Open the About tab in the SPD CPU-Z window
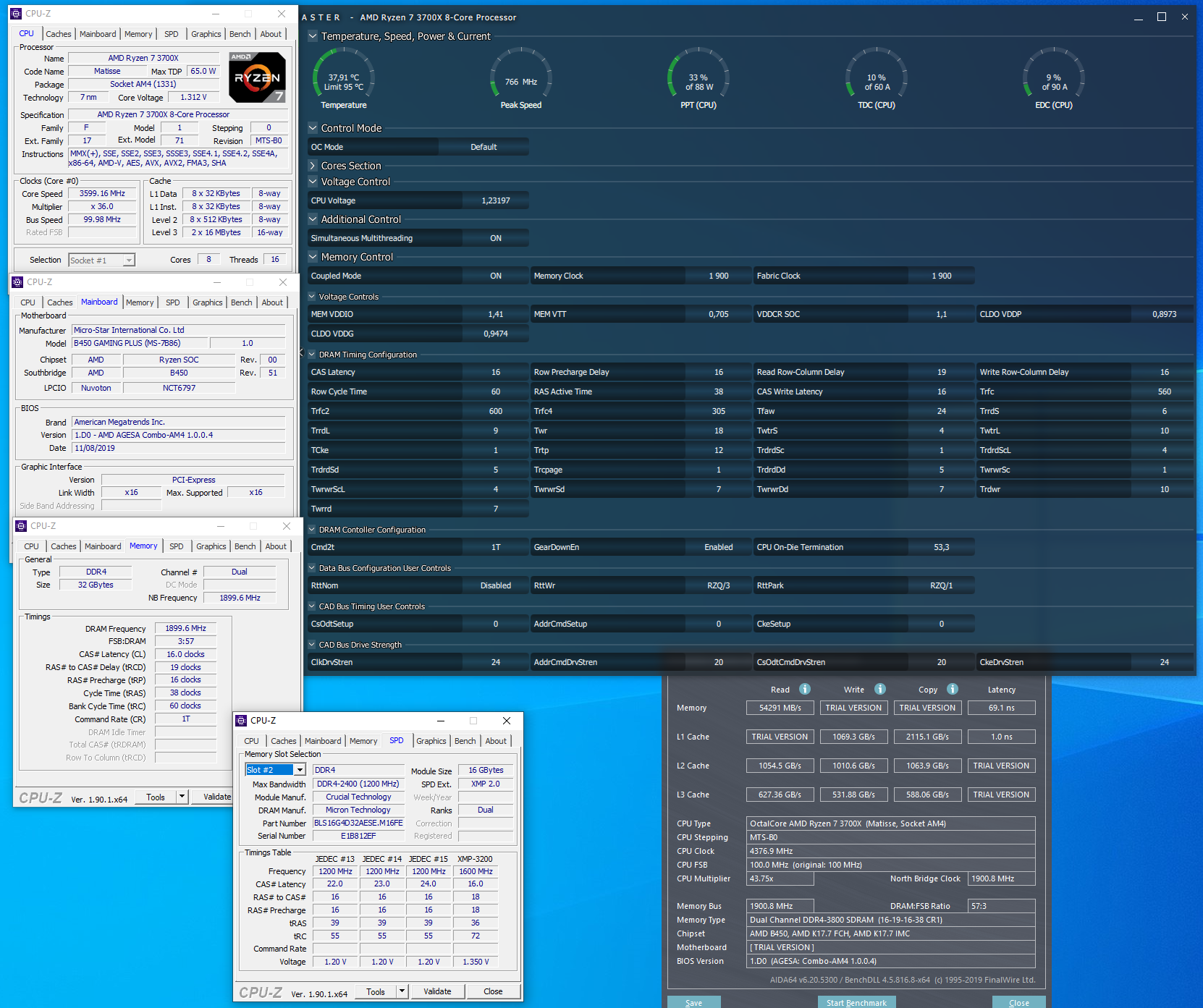 pyautogui.click(x=496, y=741)
